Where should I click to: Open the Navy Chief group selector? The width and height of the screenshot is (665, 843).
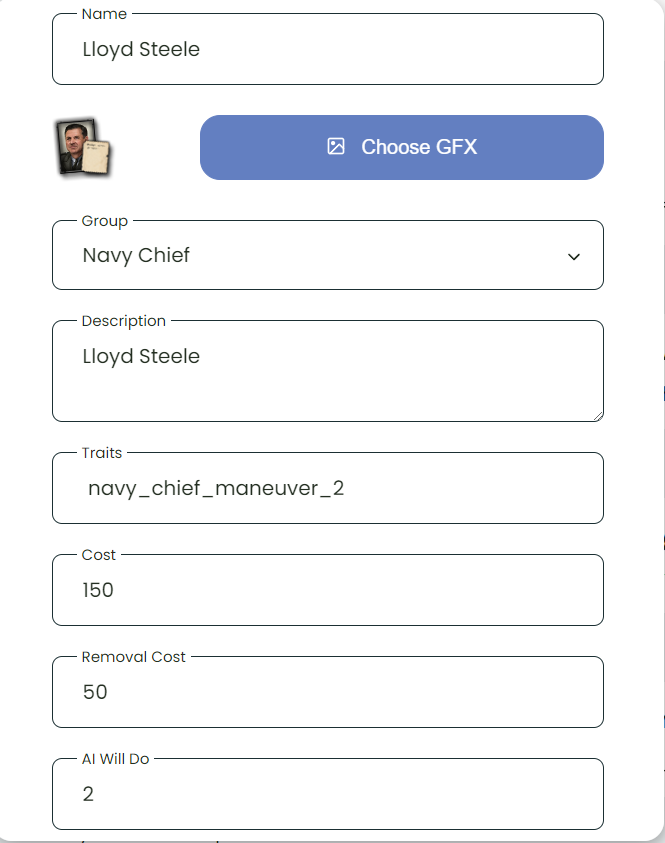coord(328,255)
